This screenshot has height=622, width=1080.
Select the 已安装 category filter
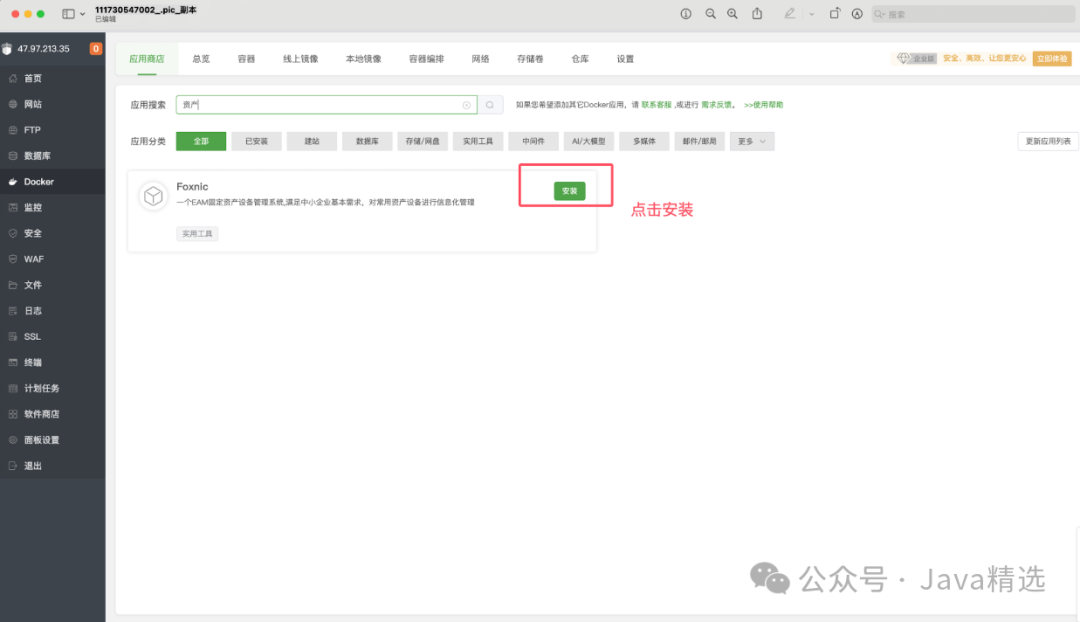(256, 141)
